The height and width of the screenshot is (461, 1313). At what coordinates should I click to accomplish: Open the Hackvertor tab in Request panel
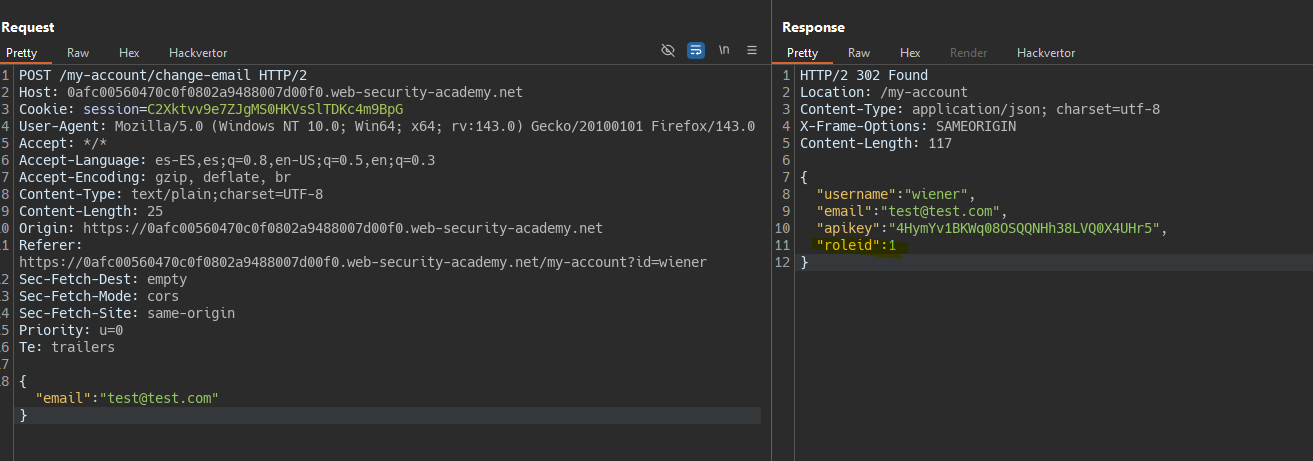tap(198, 53)
